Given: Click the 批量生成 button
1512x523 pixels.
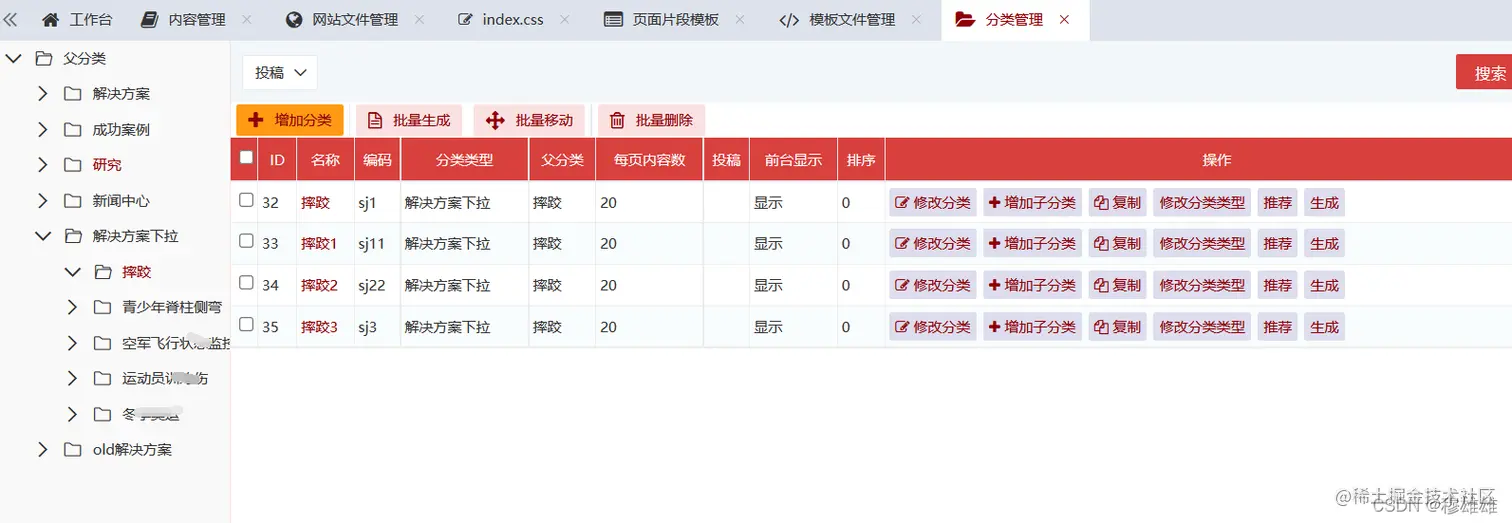Looking at the screenshot, I should 409,120.
